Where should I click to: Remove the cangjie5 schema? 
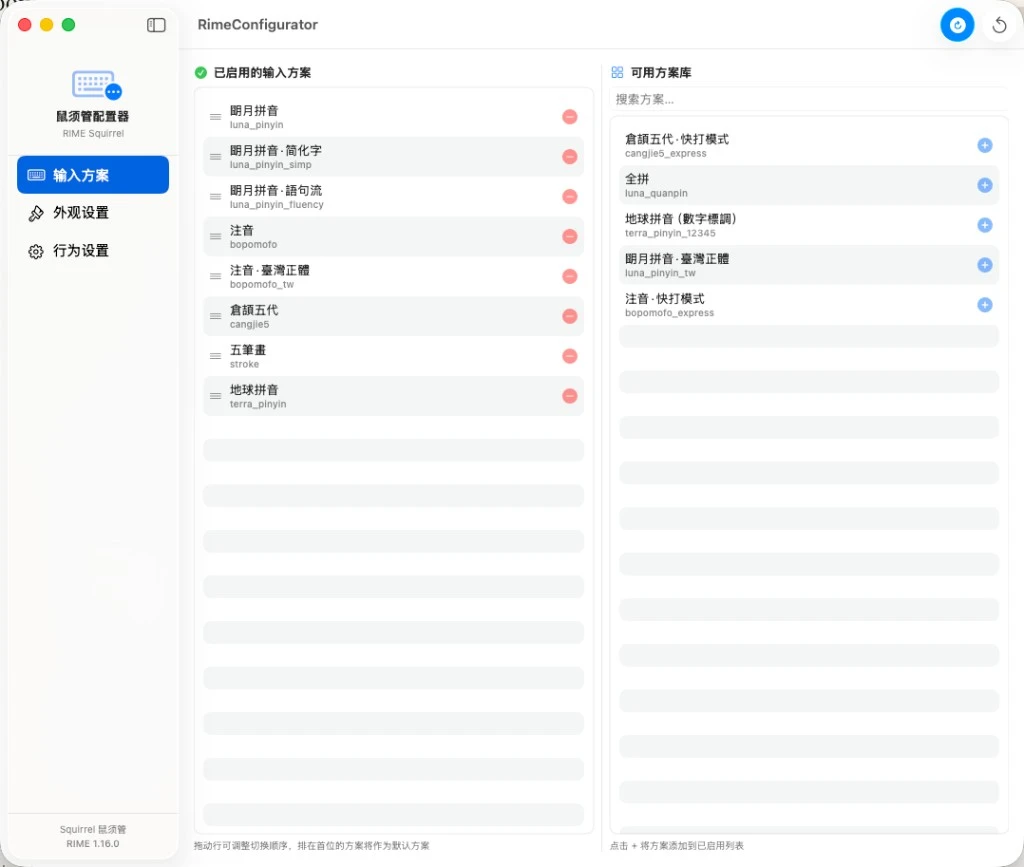pos(569,316)
